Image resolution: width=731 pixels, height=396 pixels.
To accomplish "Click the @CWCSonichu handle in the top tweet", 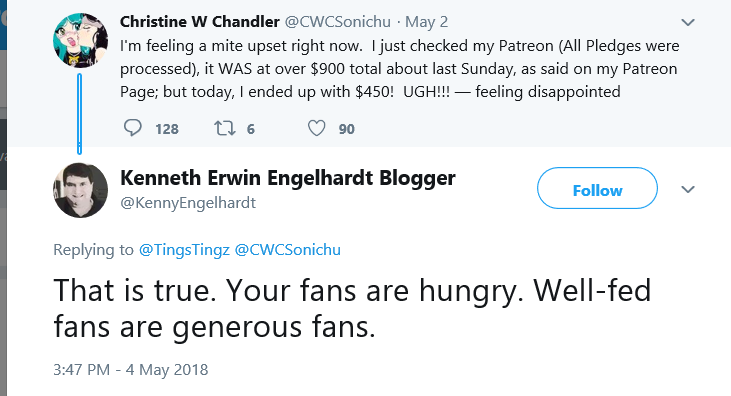I will coord(338,21).
